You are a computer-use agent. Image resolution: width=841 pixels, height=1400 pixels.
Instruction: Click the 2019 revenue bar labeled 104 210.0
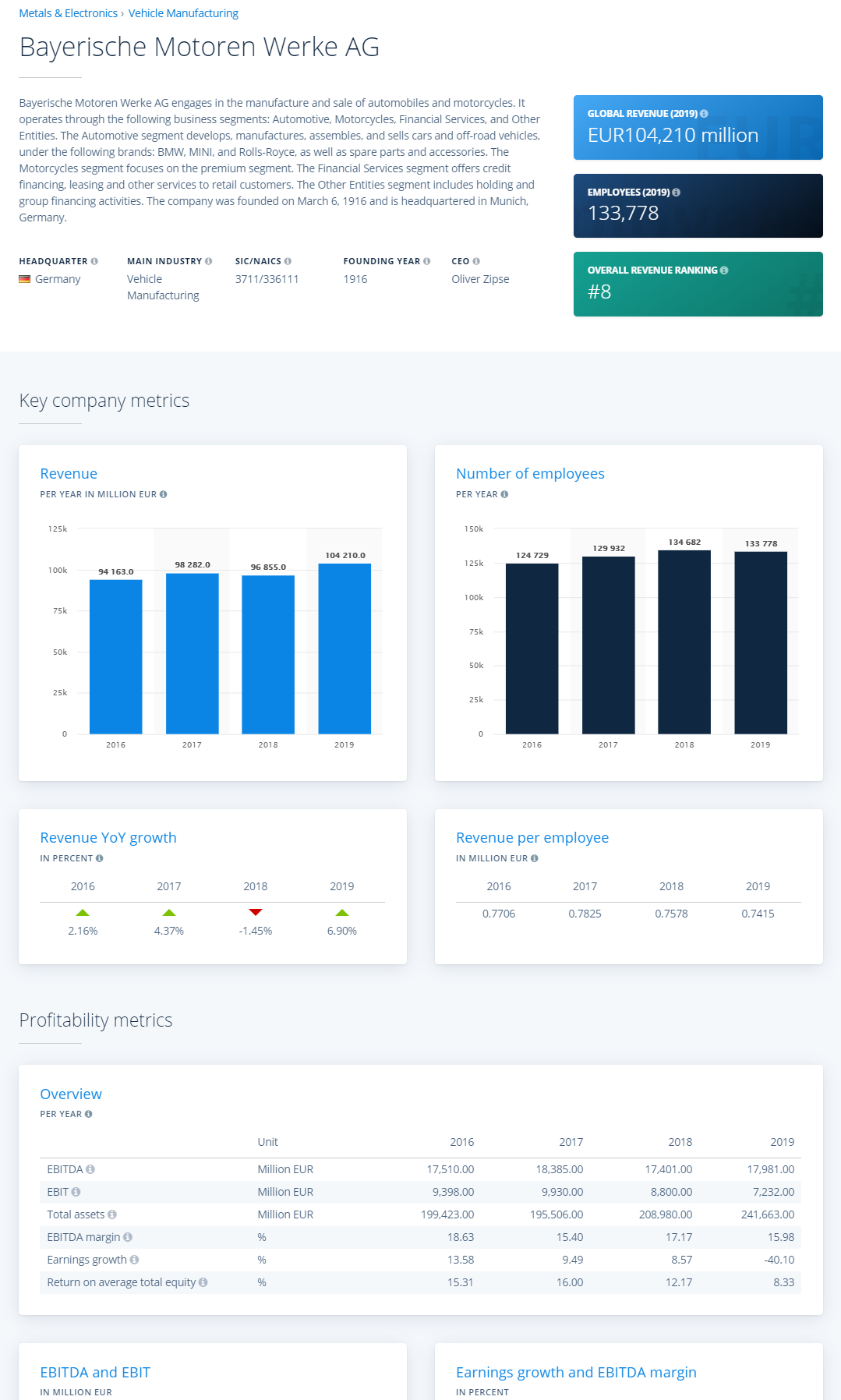tap(345, 649)
